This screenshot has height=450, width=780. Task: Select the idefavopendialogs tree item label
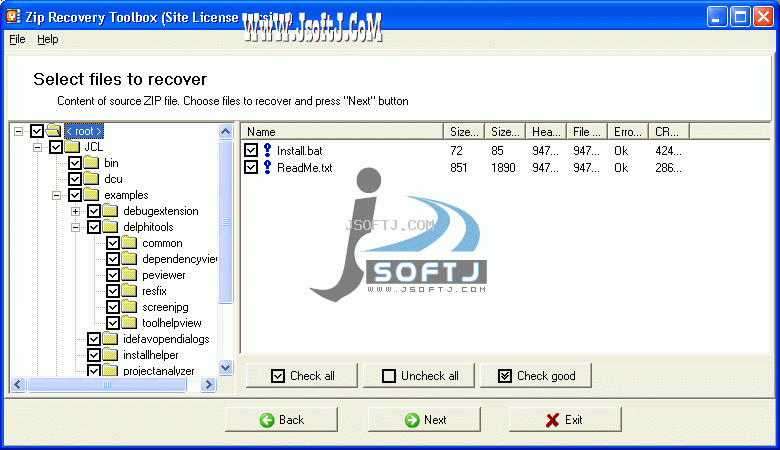click(x=166, y=339)
